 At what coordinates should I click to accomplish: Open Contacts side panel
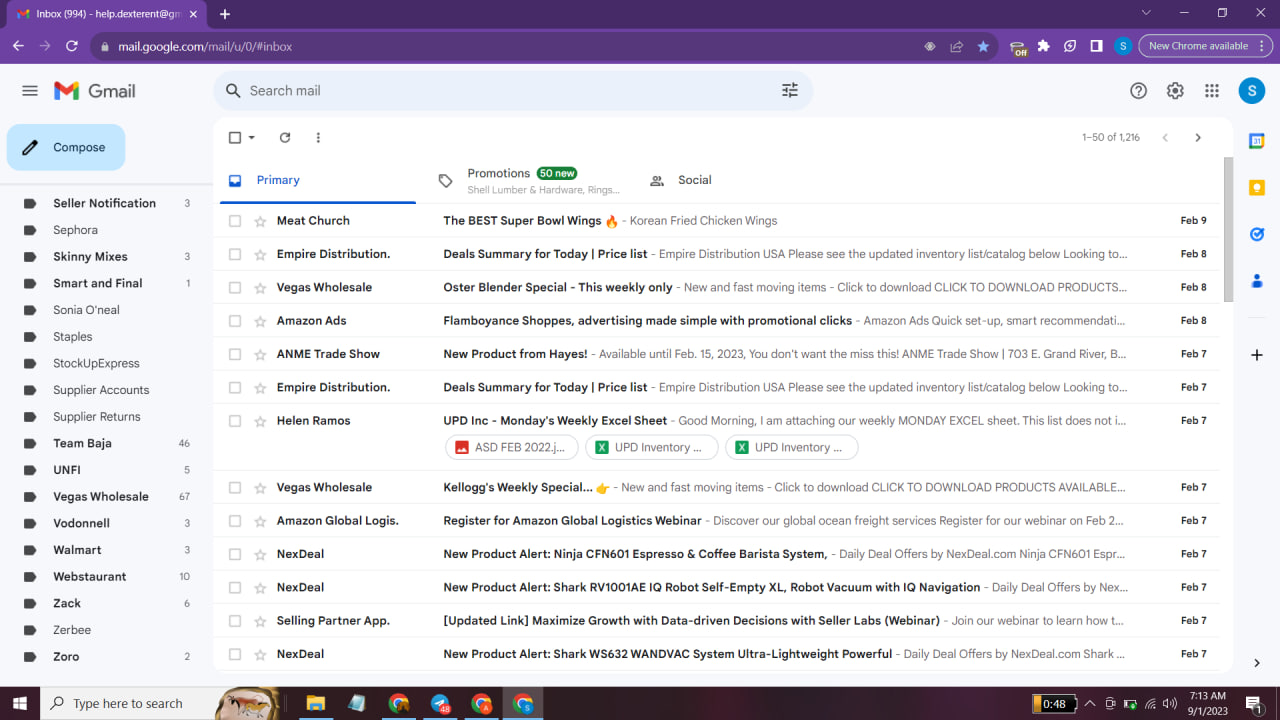point(1257,281)
